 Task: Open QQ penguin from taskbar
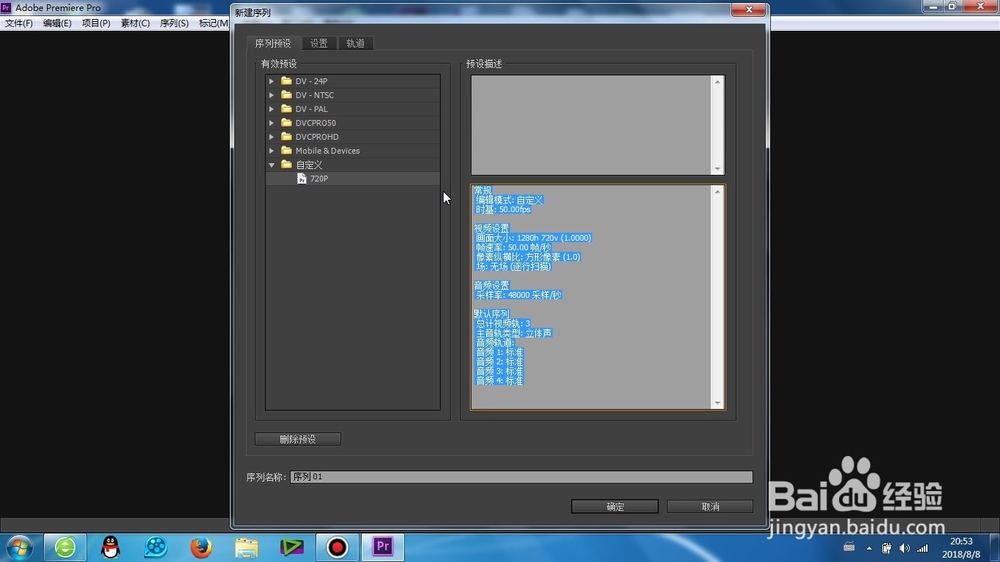[x=110, y=547]
